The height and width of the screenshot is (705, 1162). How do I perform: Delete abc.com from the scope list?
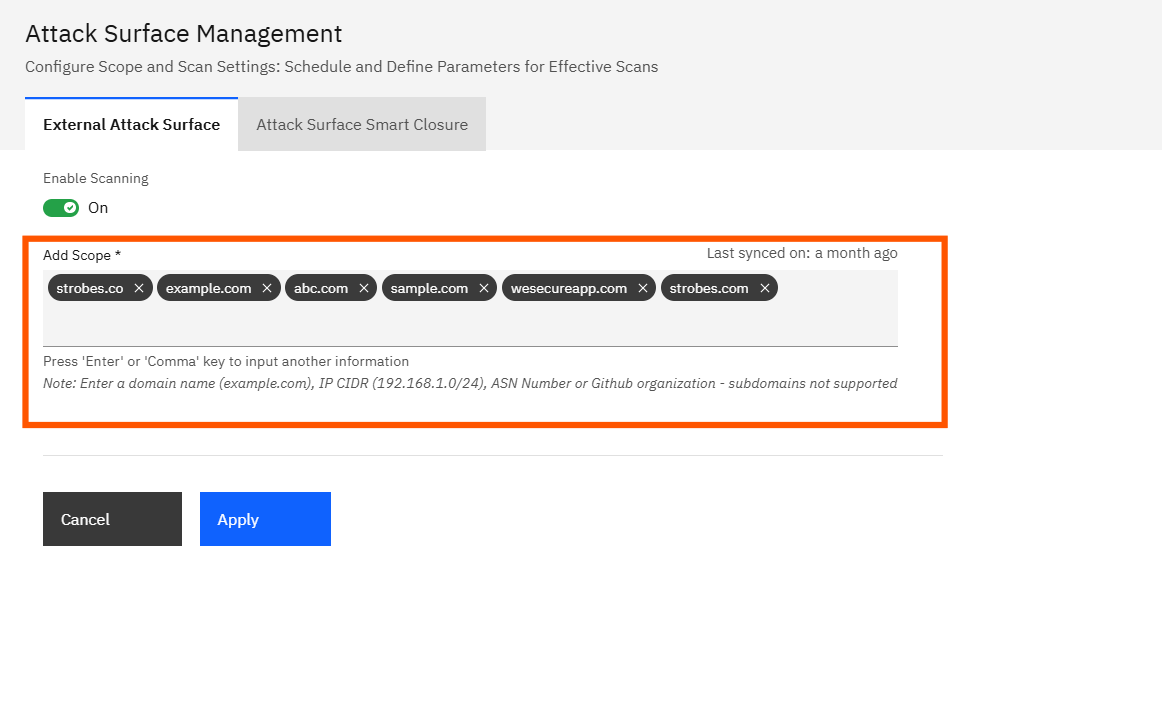point(364,288)
